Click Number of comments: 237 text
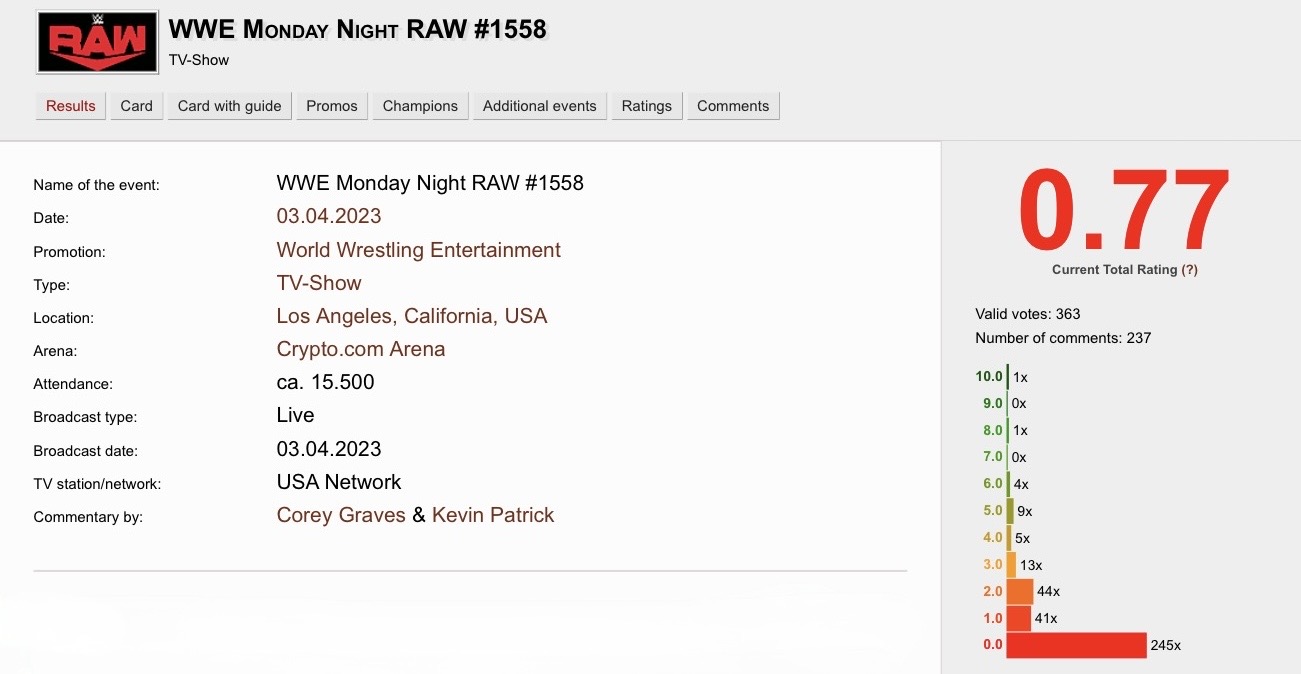1301x674 pixels. pyautogui.click(x=1063, y=338)
